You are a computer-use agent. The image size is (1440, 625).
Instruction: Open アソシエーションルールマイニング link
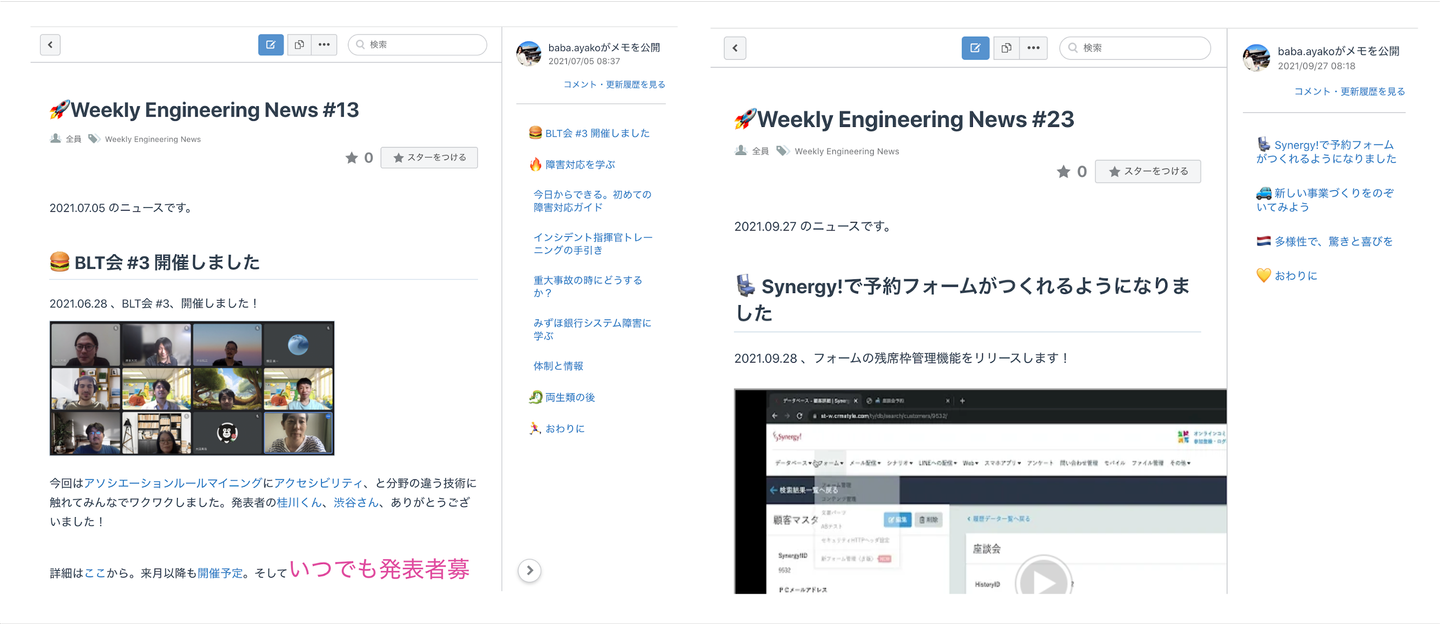tap(173, 483)
